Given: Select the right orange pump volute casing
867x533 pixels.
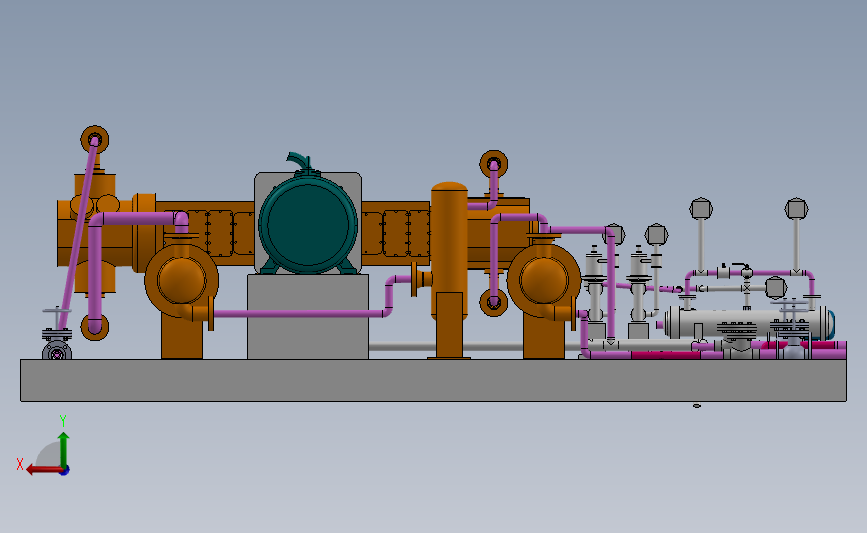Looking at the screenshot, I should point(544,281).
